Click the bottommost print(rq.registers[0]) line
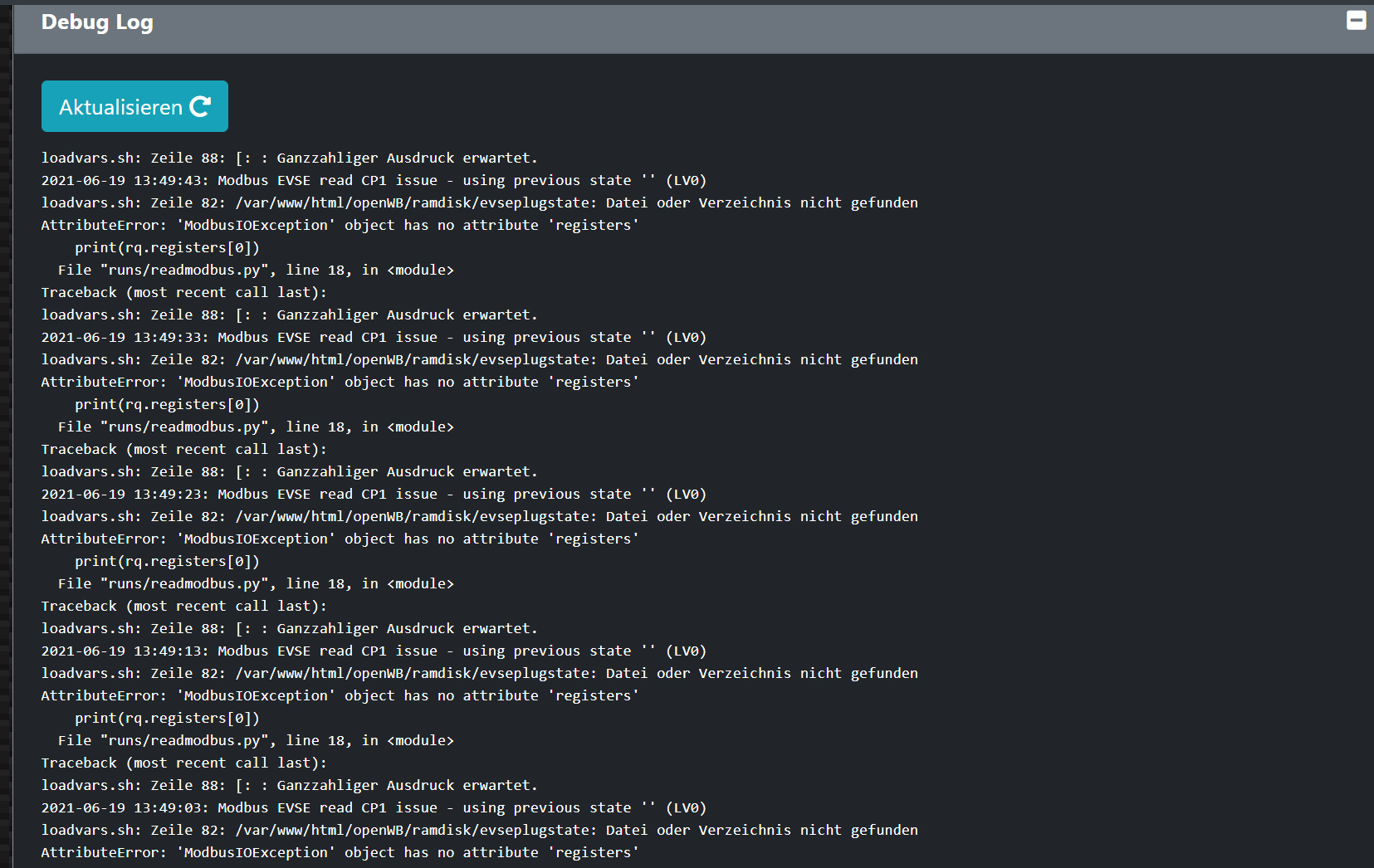The width and height of the screenshot is (1374, 868). [x=167, y=718]
